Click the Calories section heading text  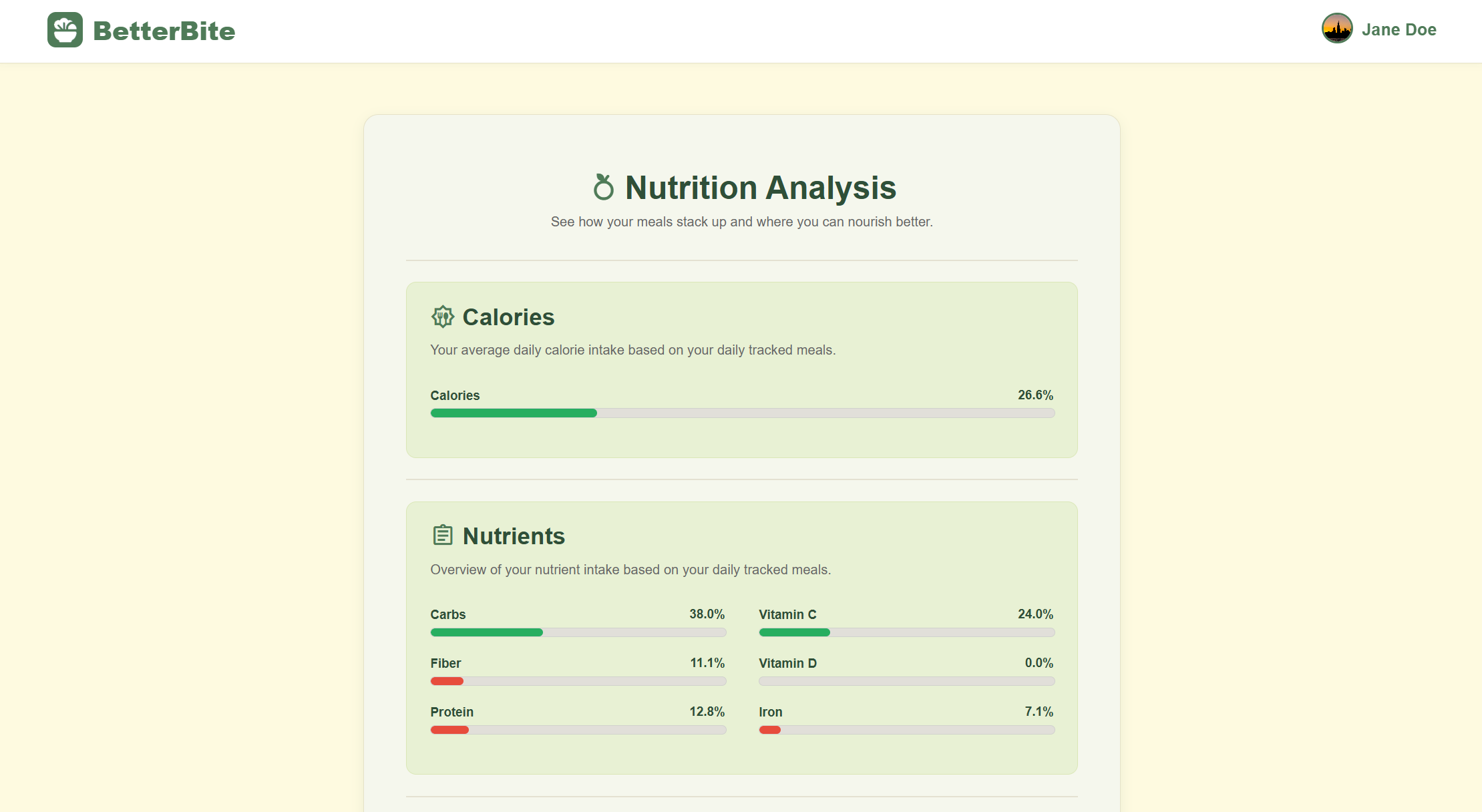coord(509,317)
